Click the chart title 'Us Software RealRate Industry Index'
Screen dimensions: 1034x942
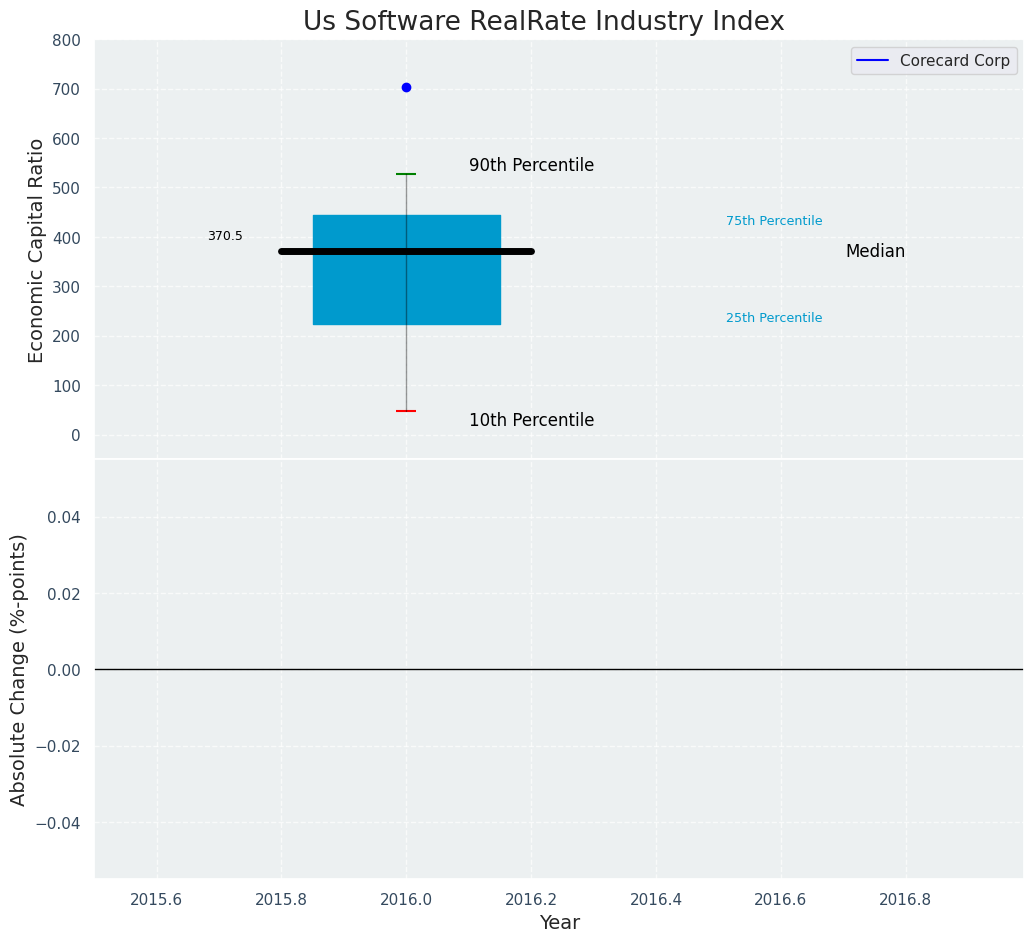(543, 22)
